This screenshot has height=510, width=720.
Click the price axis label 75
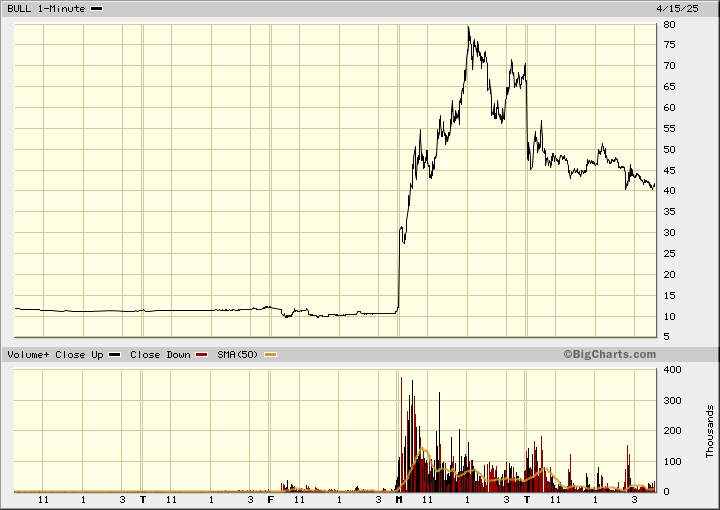[x=669, y=45]
